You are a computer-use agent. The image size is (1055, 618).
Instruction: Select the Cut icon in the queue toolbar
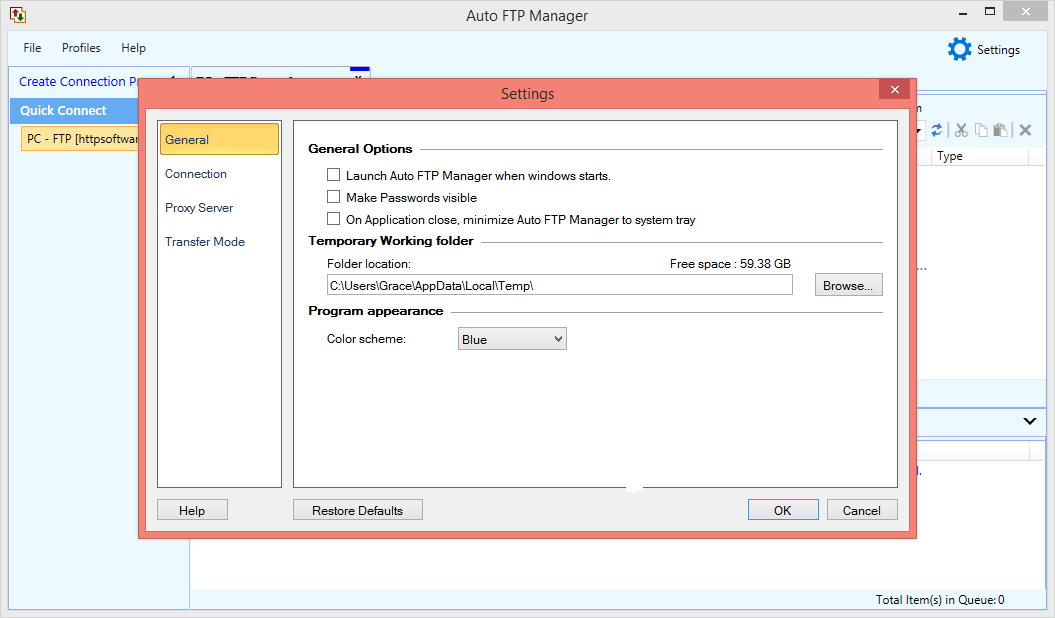coord(960,130)
